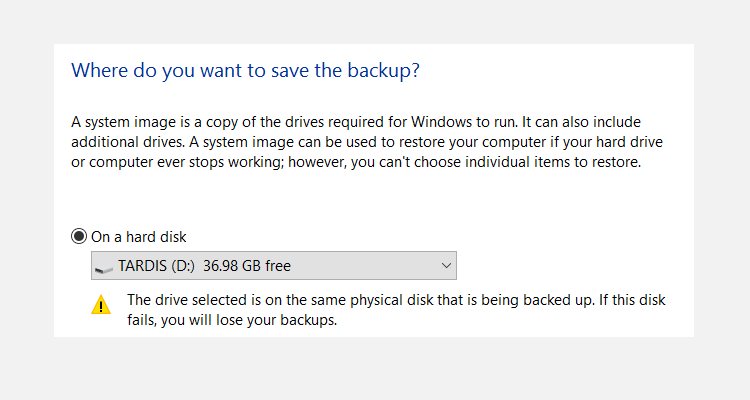Click the "fails, you will lose your backups" text
The height and width of the screenshot is (400, 750).
point(232,320)
